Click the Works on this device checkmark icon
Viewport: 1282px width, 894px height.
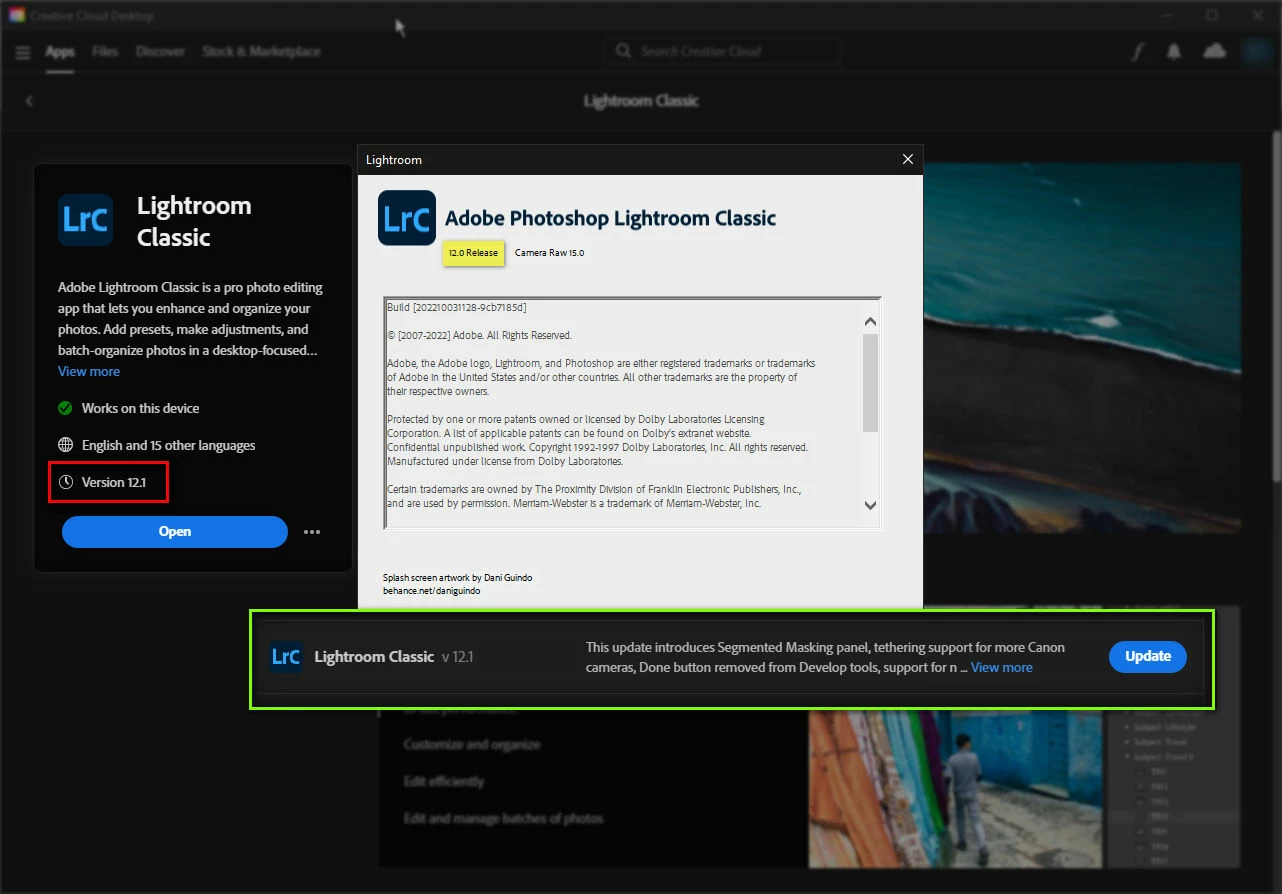(x=66, y=408)
